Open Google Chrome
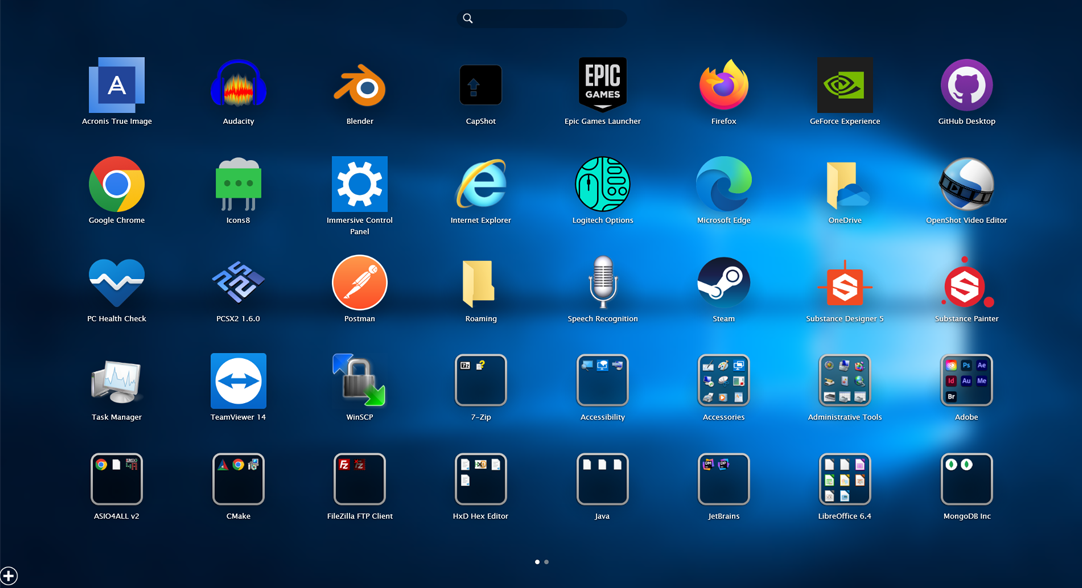The height and width of the screenshot is (588, 1082). [x=117, y=184]
